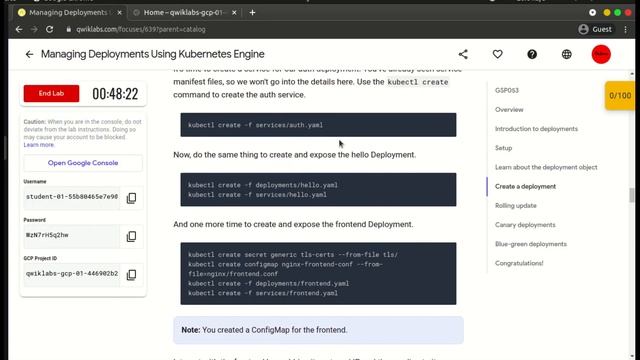This screenshot has width=640, height=360.
Task: Click the lab title heading
Action: 153,54
